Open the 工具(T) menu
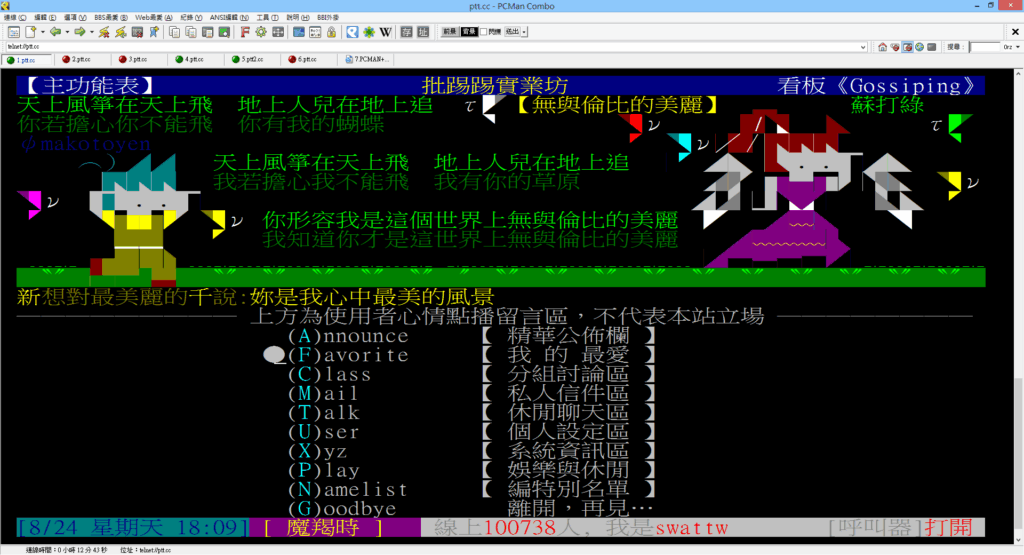Image resolution: width=1024 pixels, height=555 pixels. click(x=267, y=18)
